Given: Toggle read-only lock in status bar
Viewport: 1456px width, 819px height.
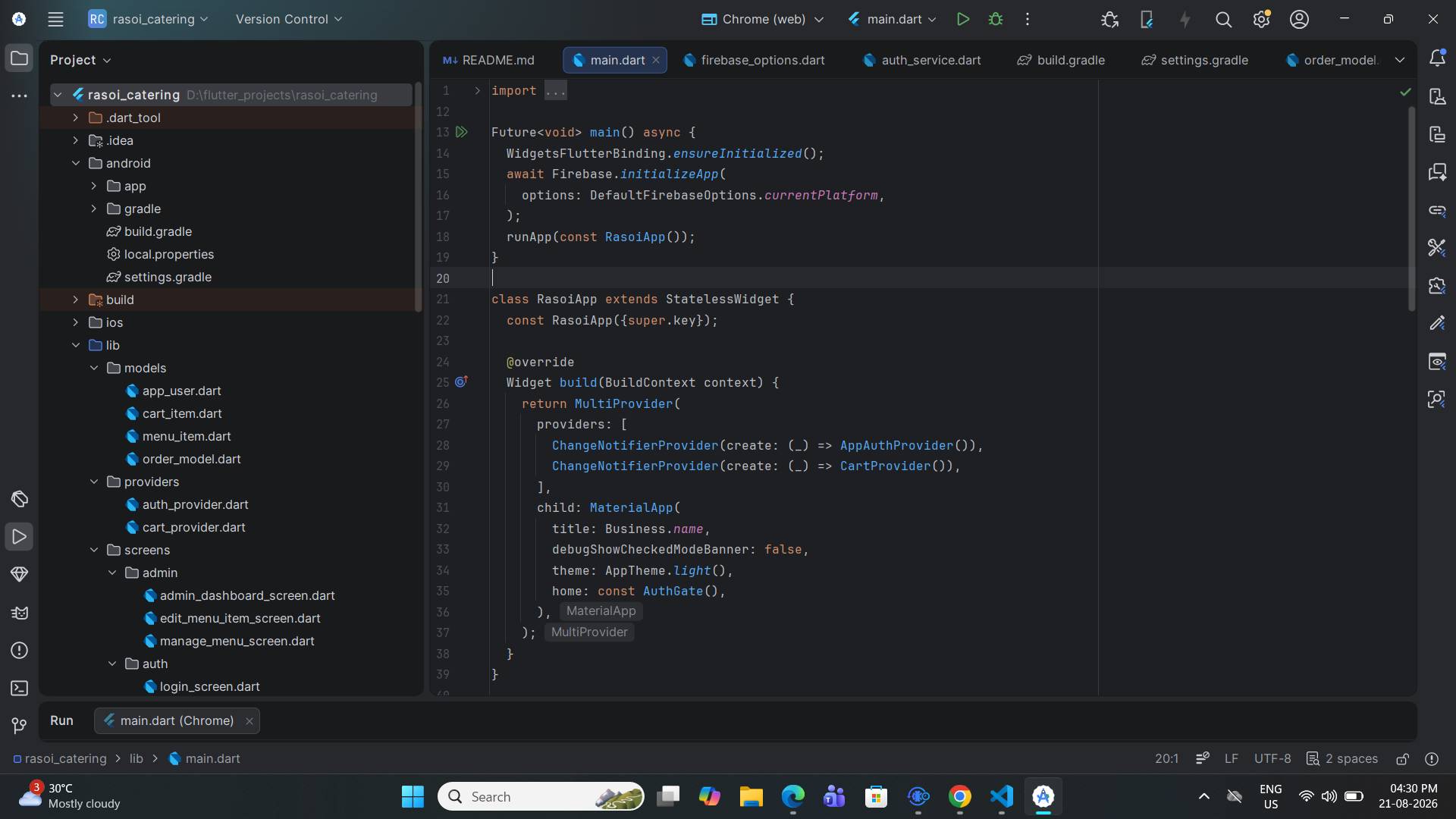Looking at the screenshot, I should [x=1403, y=759].
